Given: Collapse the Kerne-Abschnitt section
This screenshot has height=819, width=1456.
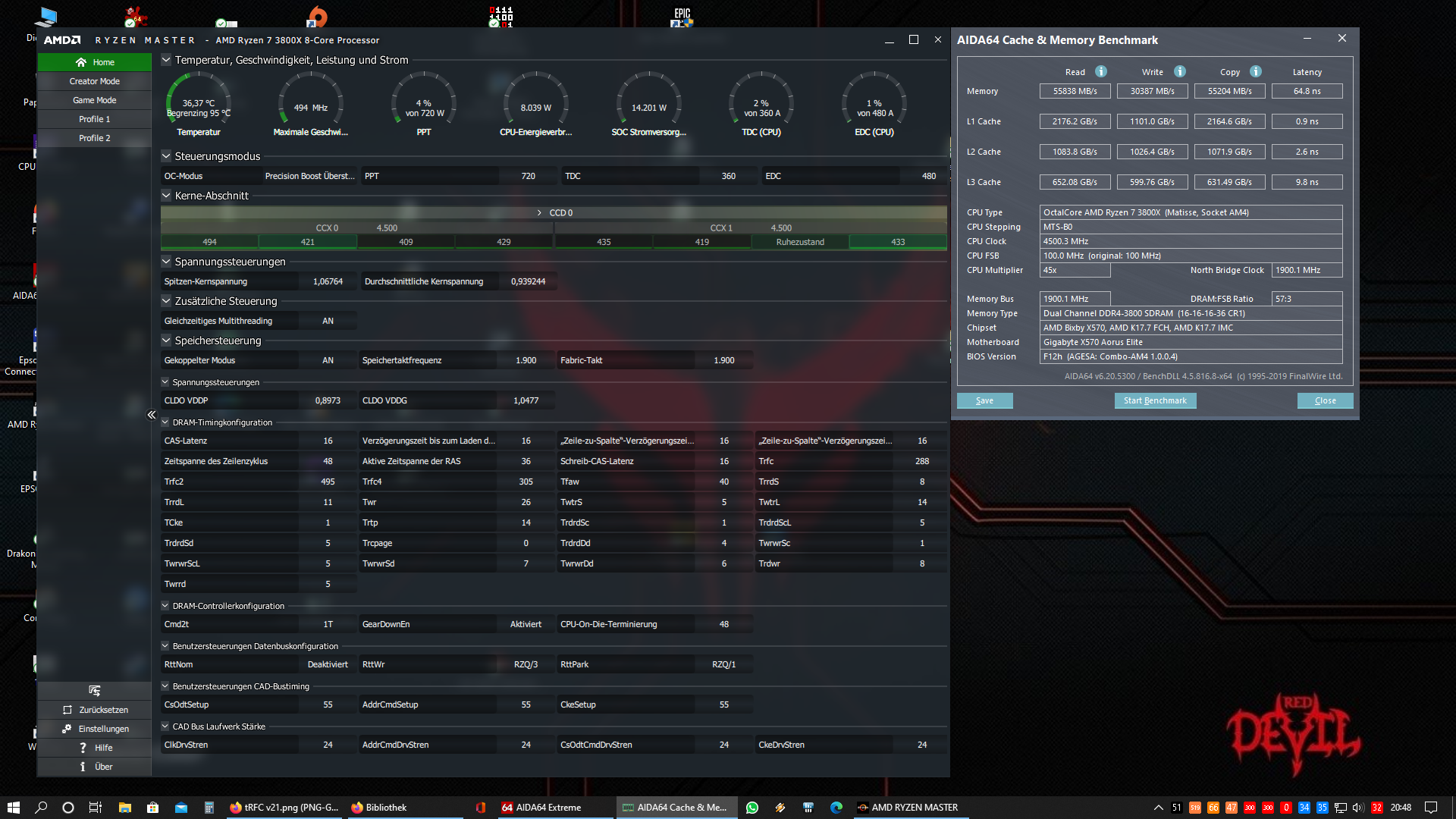Looking at the screenshot, I should (166, 196).
